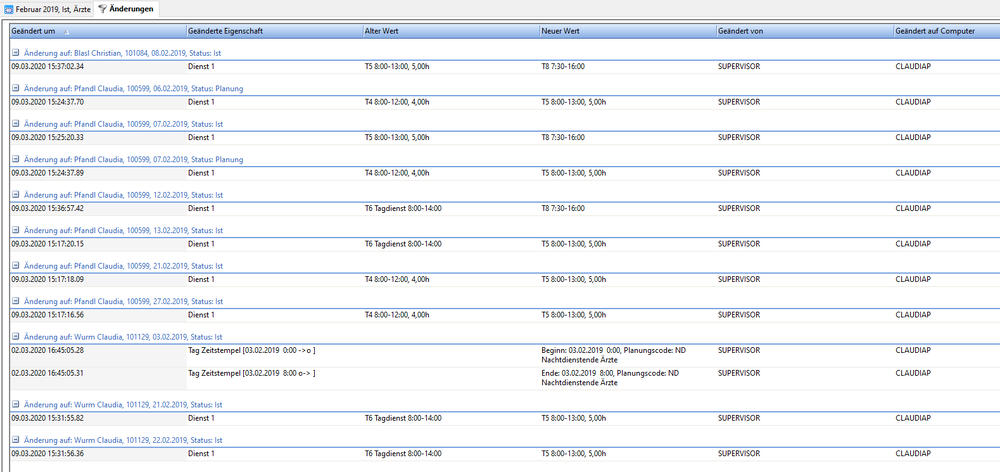Image resolution: width=1000 pixels, height=472 pixels.
Task: Collapse the Wurm Claudia 03.02.2019 group
Action: (x=16, y=337)
